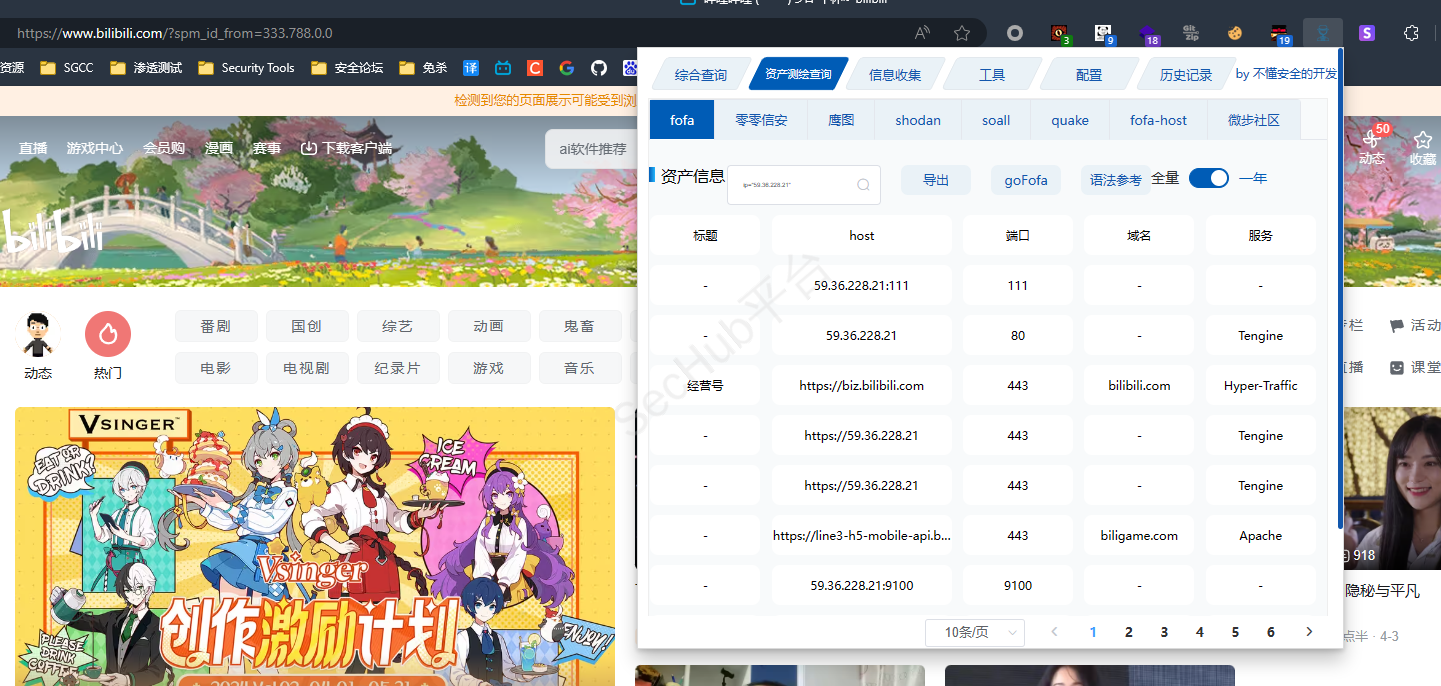
Task: Open the 10条/页 page size dropdown
Action: [975, 632]
